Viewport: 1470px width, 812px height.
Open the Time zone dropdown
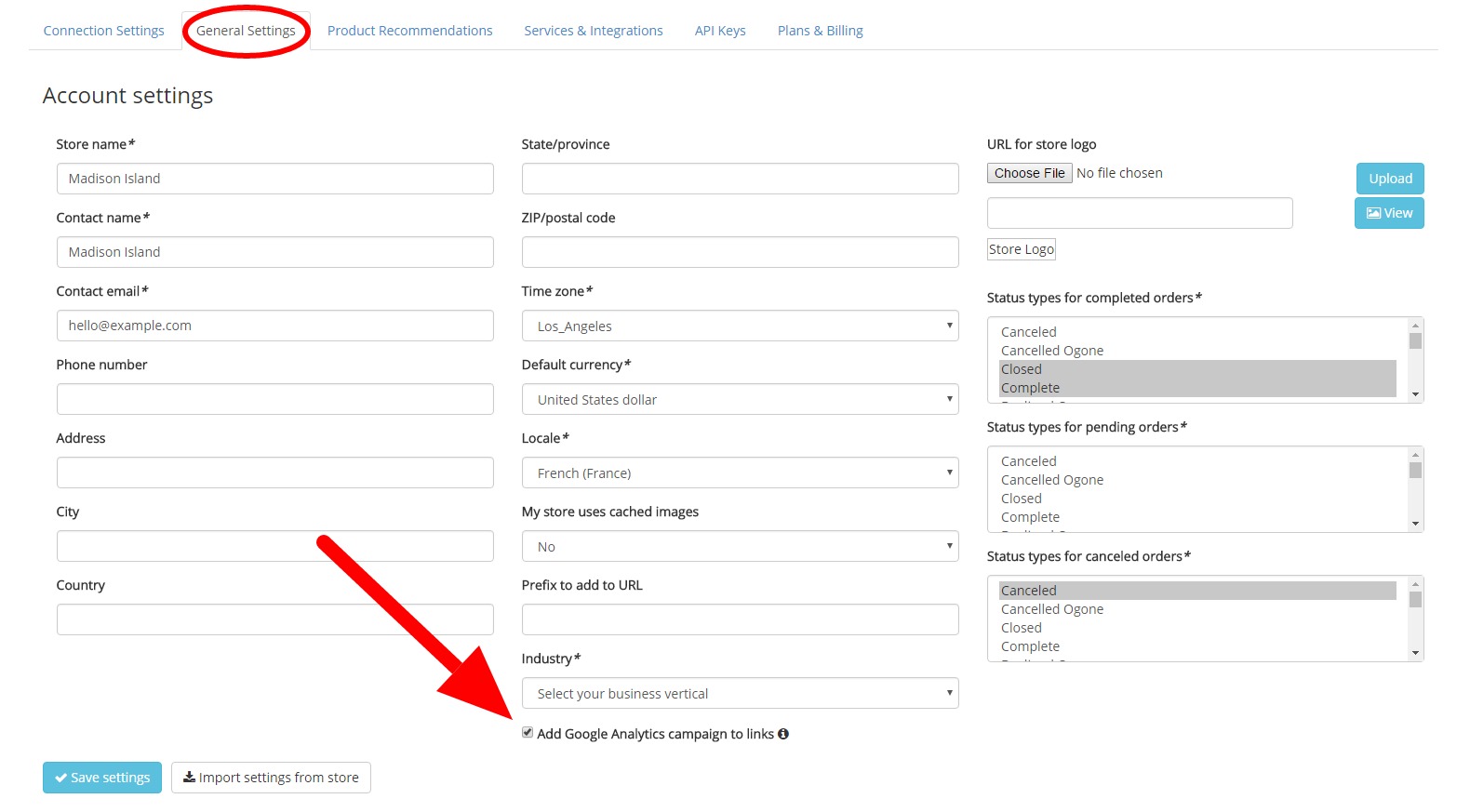click(740, 326)
